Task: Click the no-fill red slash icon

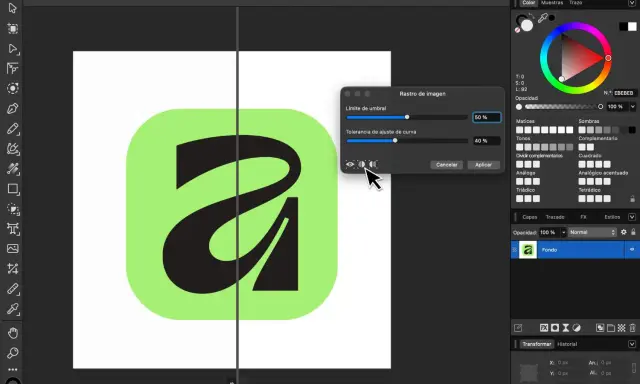Action: 517,30
